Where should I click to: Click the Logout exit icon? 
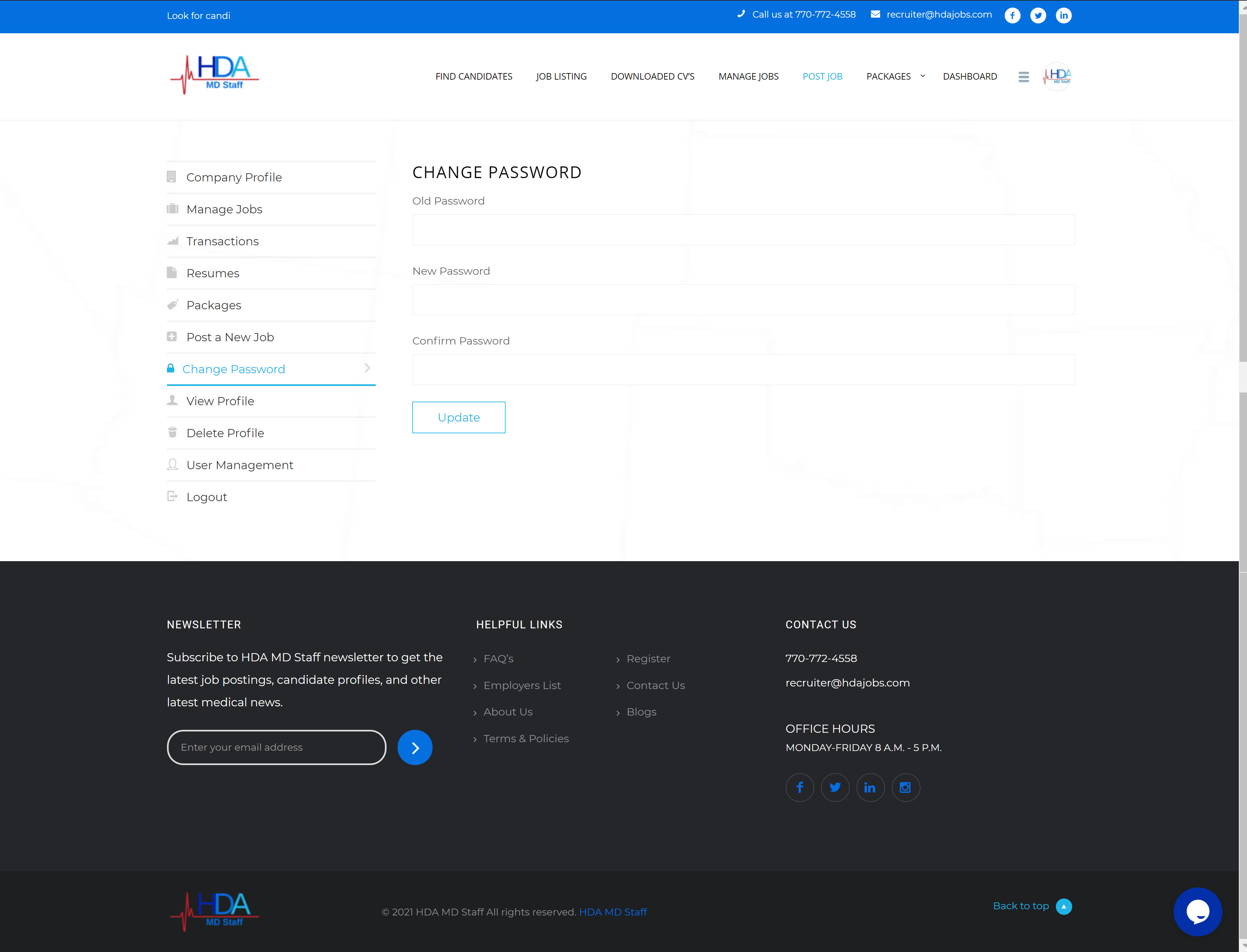(x=172, y=497)
